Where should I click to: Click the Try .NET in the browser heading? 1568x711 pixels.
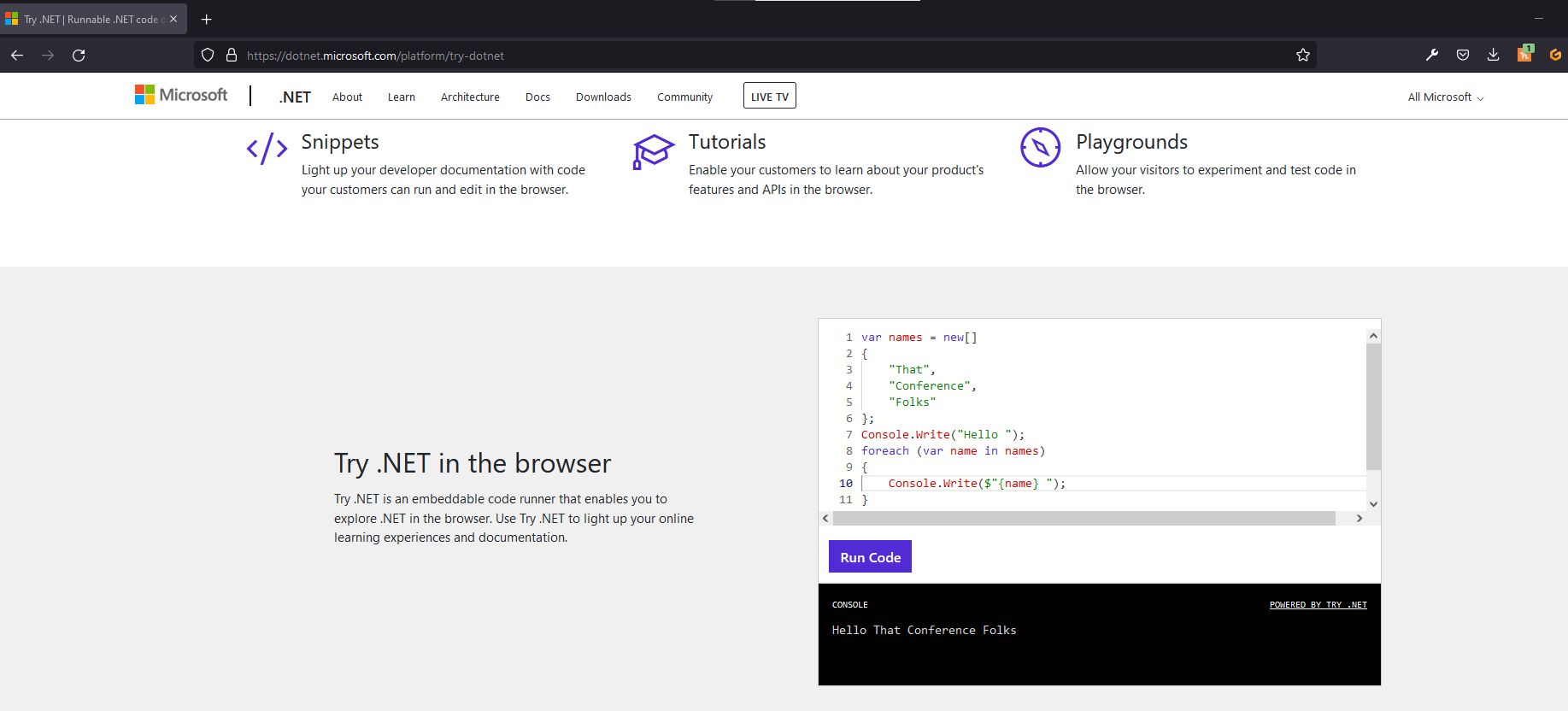(473, 463)
